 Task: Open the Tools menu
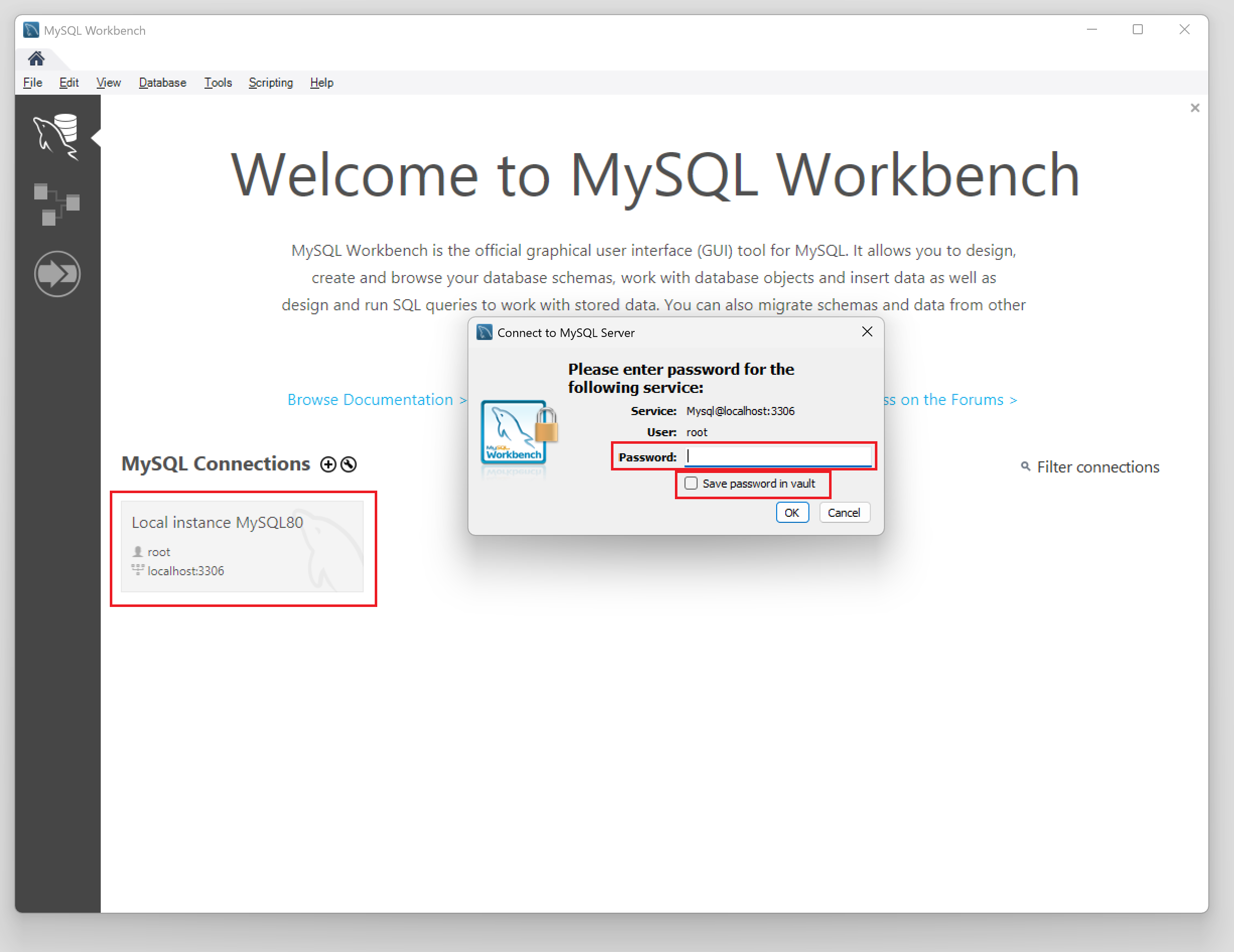point(218,83)
